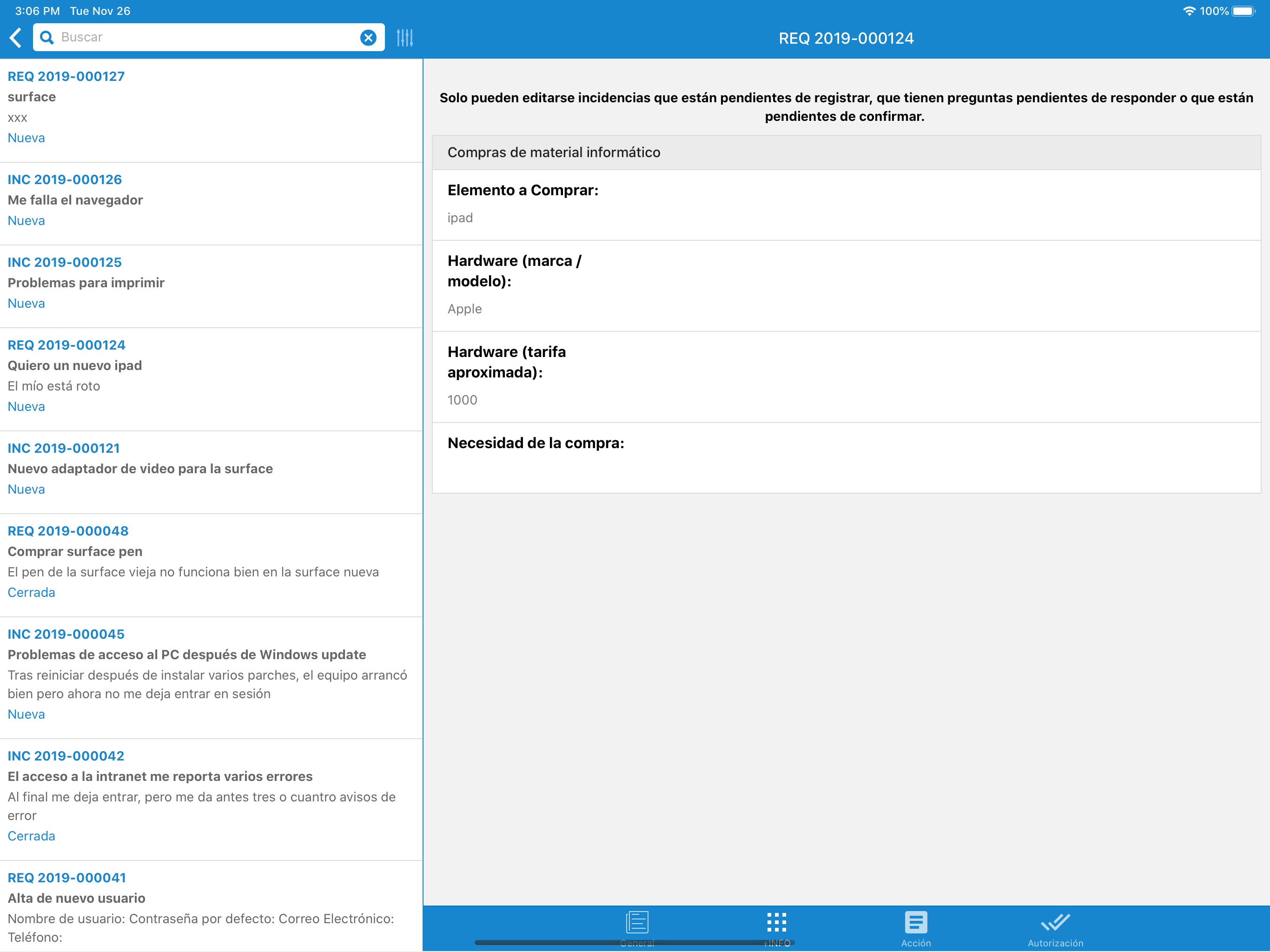Image resolution: width=1270 pixels, height=952 pixels.
Task: Click 'Alta de nuevo usuario' title
Action: (x=76, y=898)
